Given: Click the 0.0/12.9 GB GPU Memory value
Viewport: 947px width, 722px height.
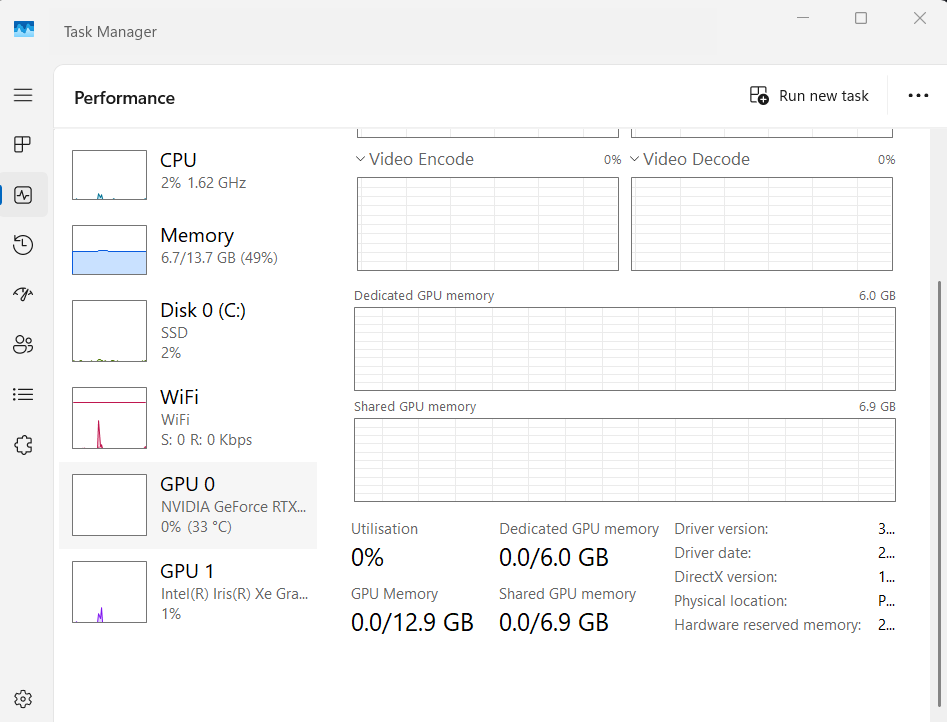Looking at the screenshot, I should click(413, 622).
